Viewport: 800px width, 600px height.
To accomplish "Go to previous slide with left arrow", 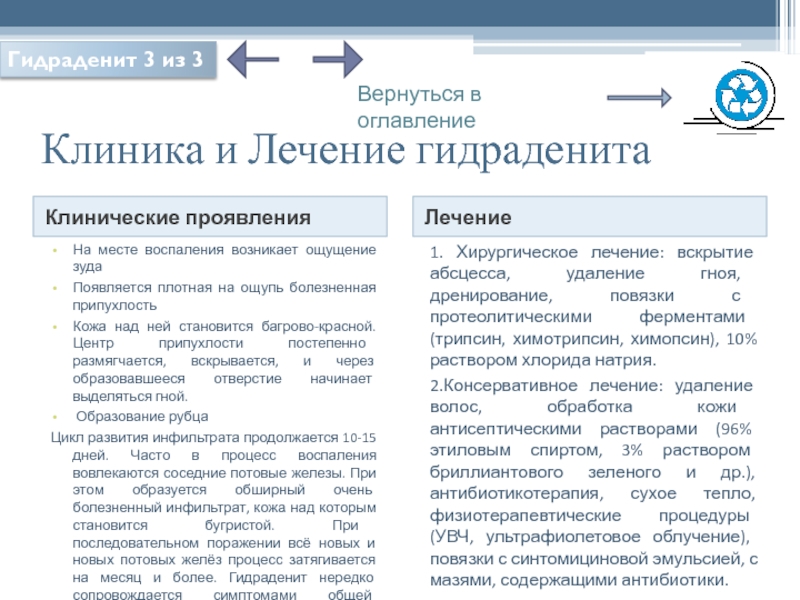I will click(x=253, y=59).
